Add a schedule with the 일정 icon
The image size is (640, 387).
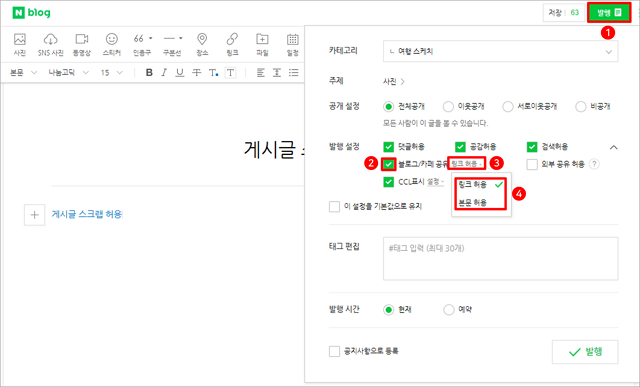292,44
